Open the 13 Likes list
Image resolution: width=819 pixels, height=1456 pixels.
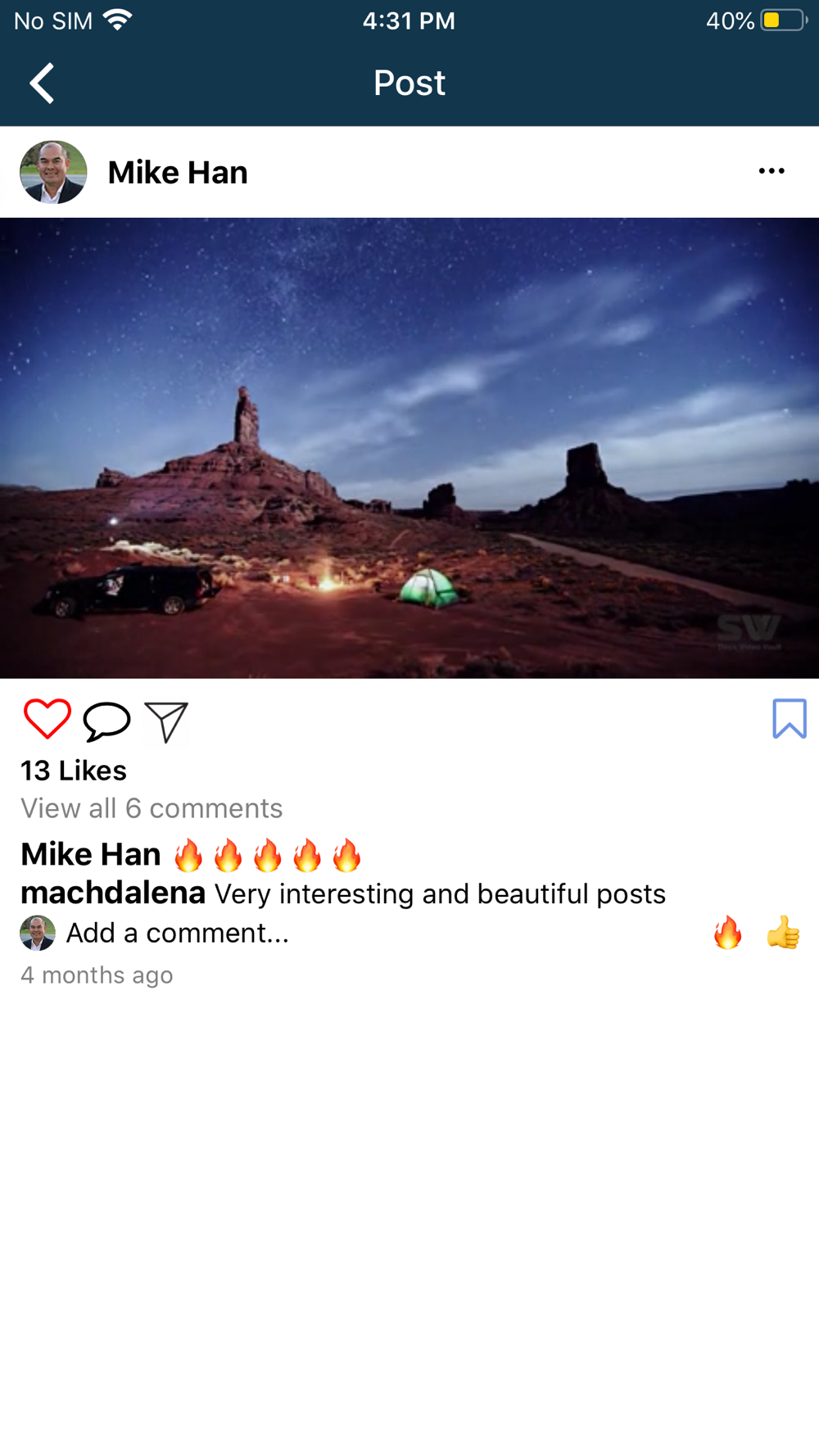(x=74, y=771)
